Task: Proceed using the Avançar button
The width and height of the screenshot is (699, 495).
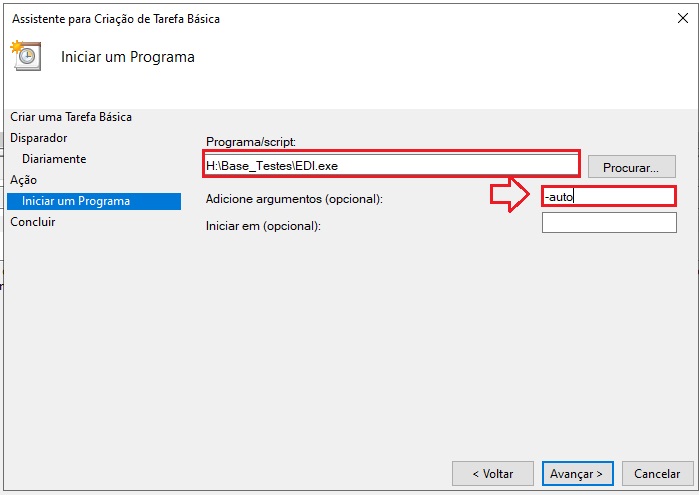Action: [577, 474]
